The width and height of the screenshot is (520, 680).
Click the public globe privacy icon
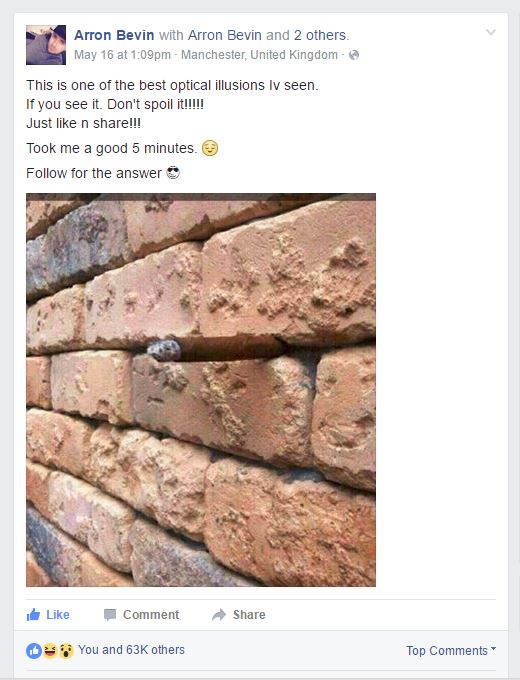[354, 55]
